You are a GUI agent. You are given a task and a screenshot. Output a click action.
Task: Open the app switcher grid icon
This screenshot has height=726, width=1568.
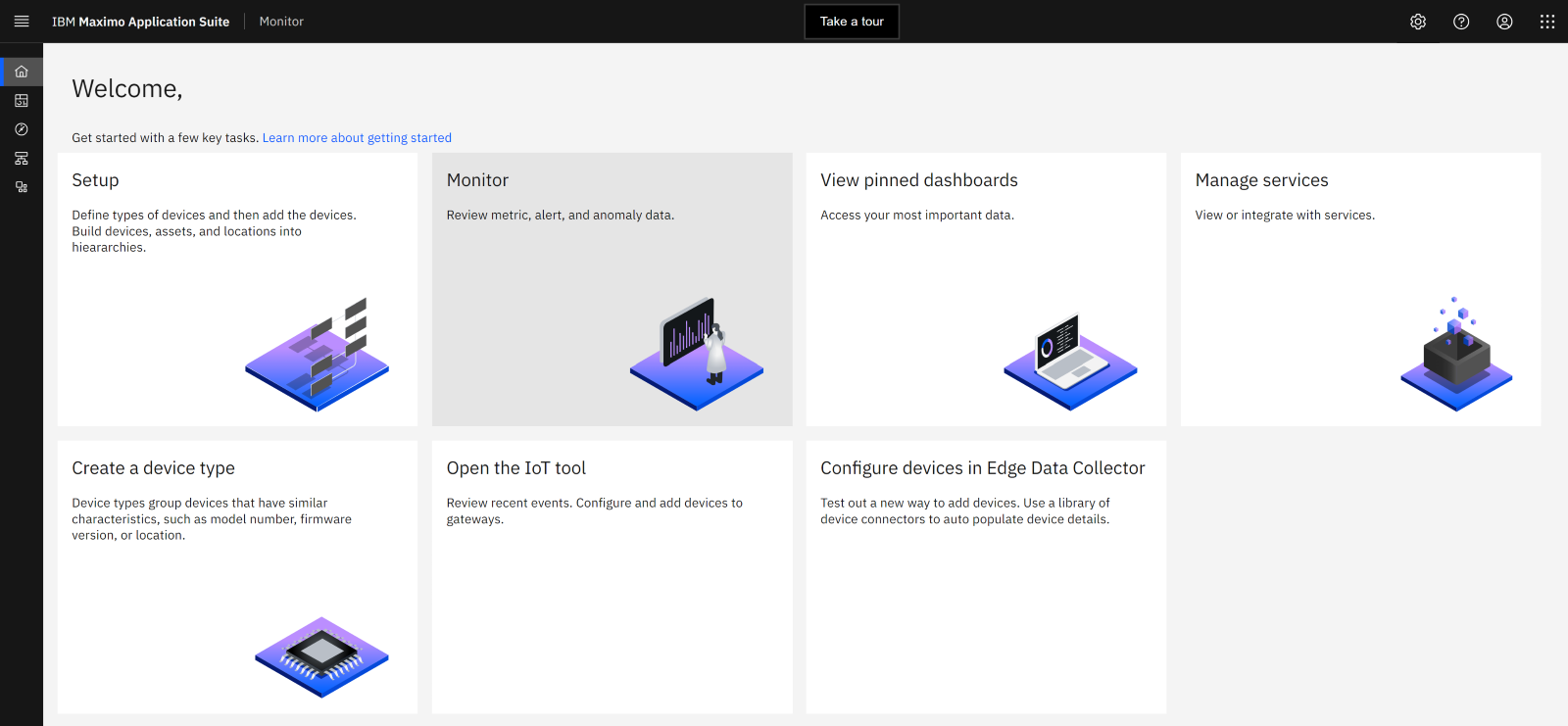point(1547,22)
